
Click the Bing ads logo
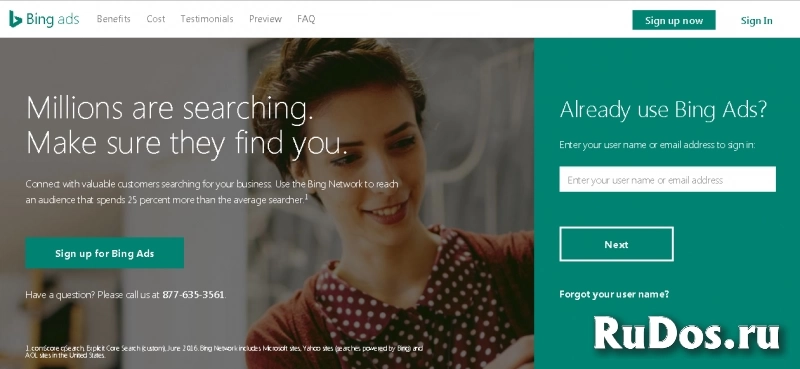(x=44, y=19)
